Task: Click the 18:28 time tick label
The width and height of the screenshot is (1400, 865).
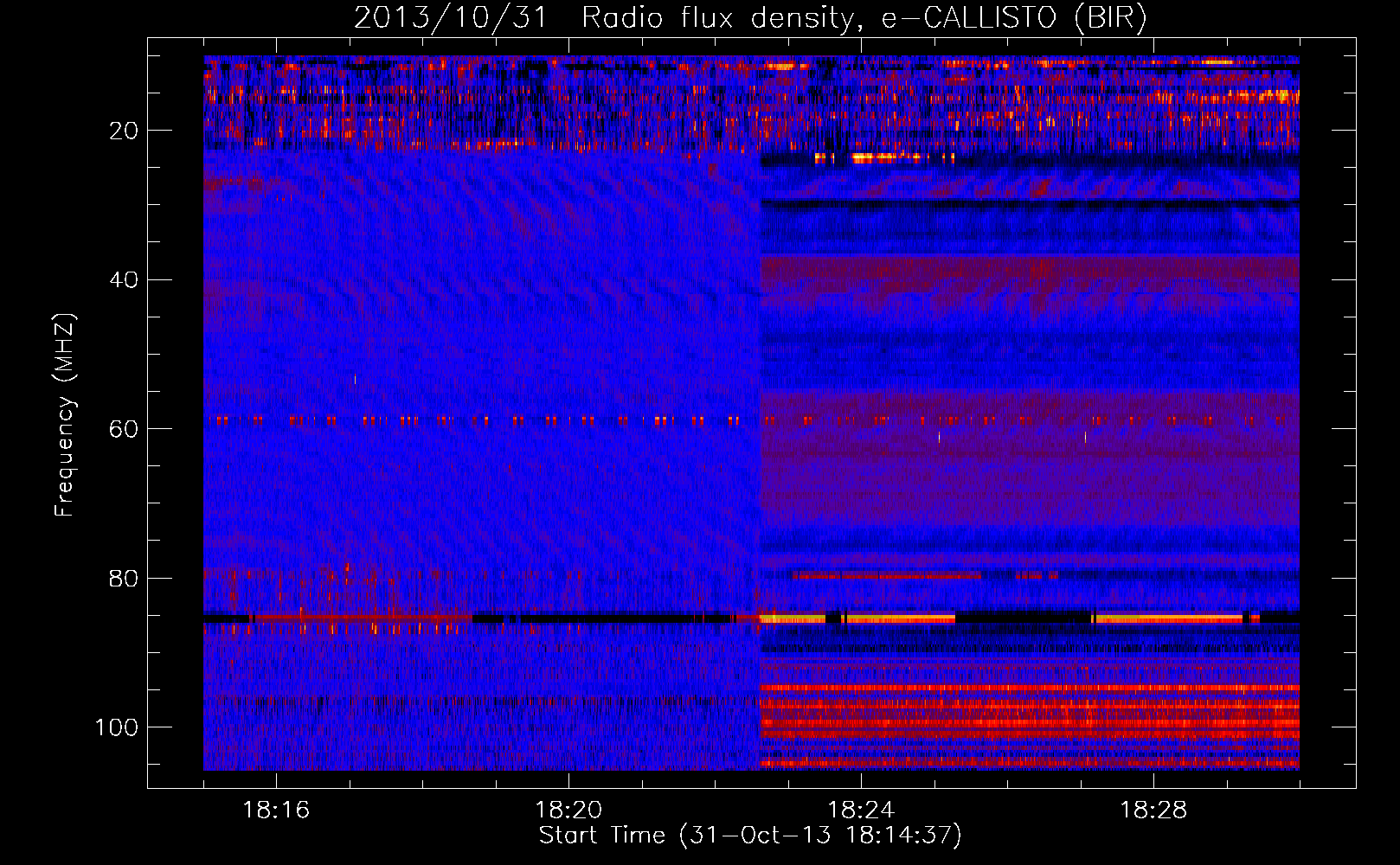Action: coord(1153,811)
